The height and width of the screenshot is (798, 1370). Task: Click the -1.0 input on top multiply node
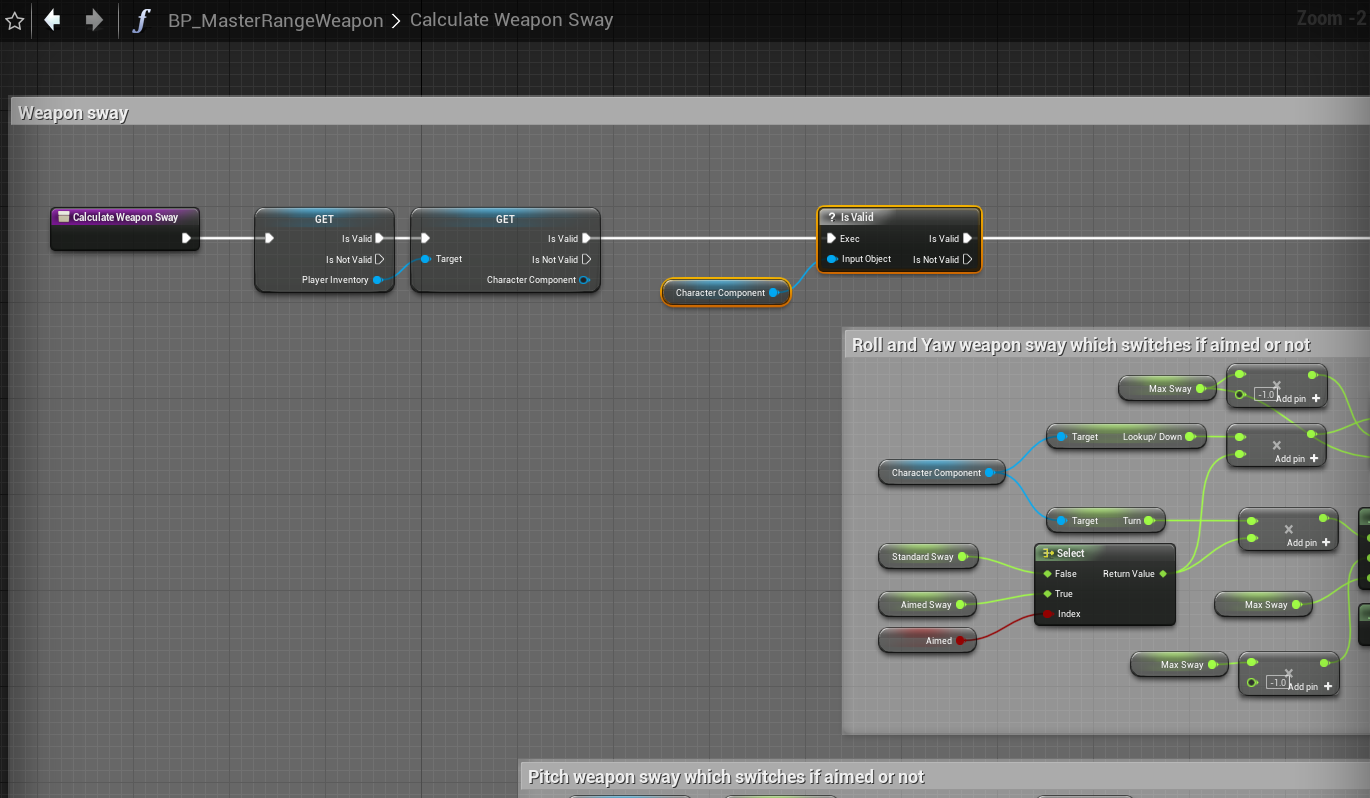pyautogui.click(x=1265, y=394)
